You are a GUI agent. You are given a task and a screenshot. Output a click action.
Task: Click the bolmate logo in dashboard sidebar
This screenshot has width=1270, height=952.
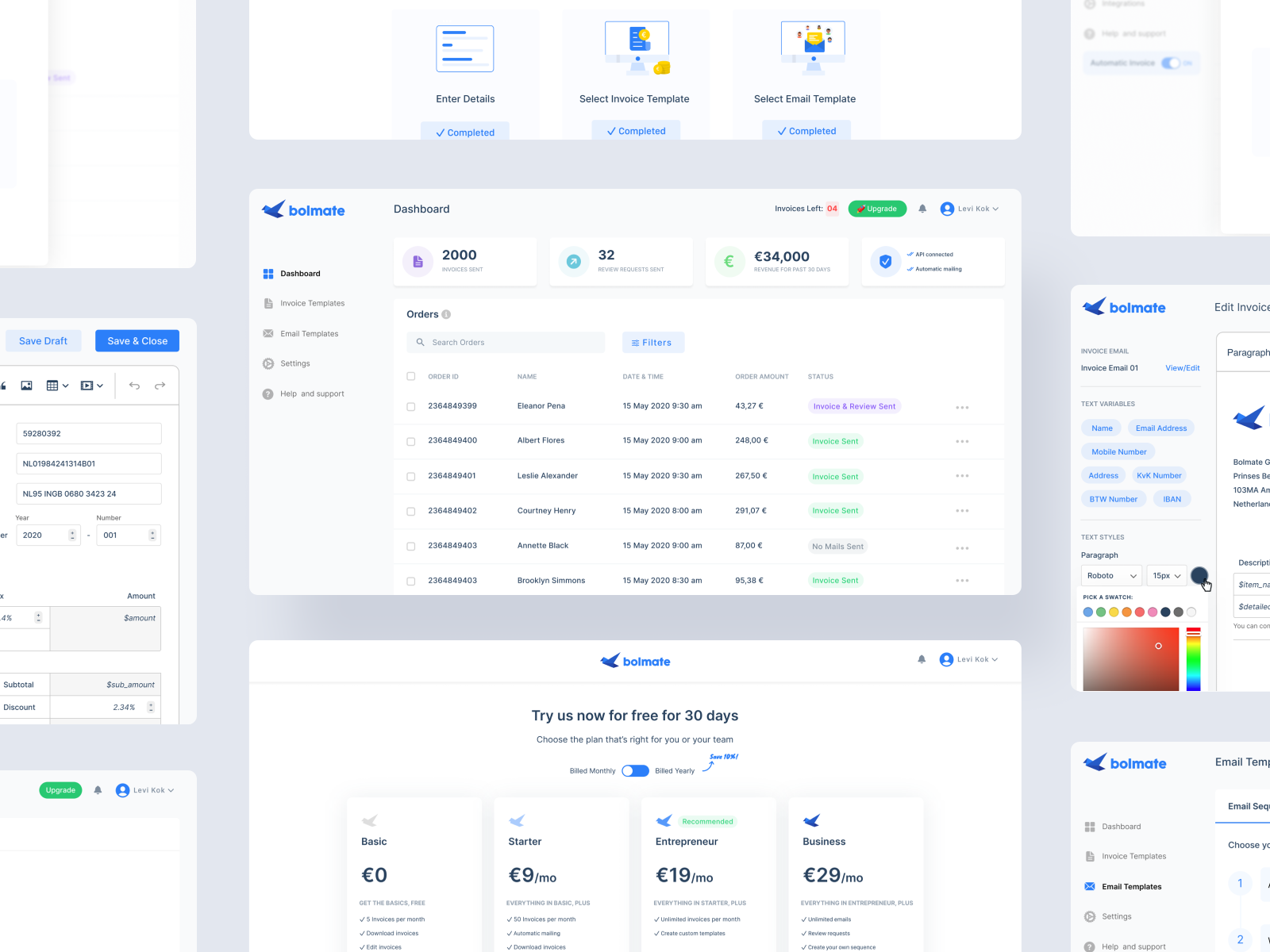(x=303, y=209)
